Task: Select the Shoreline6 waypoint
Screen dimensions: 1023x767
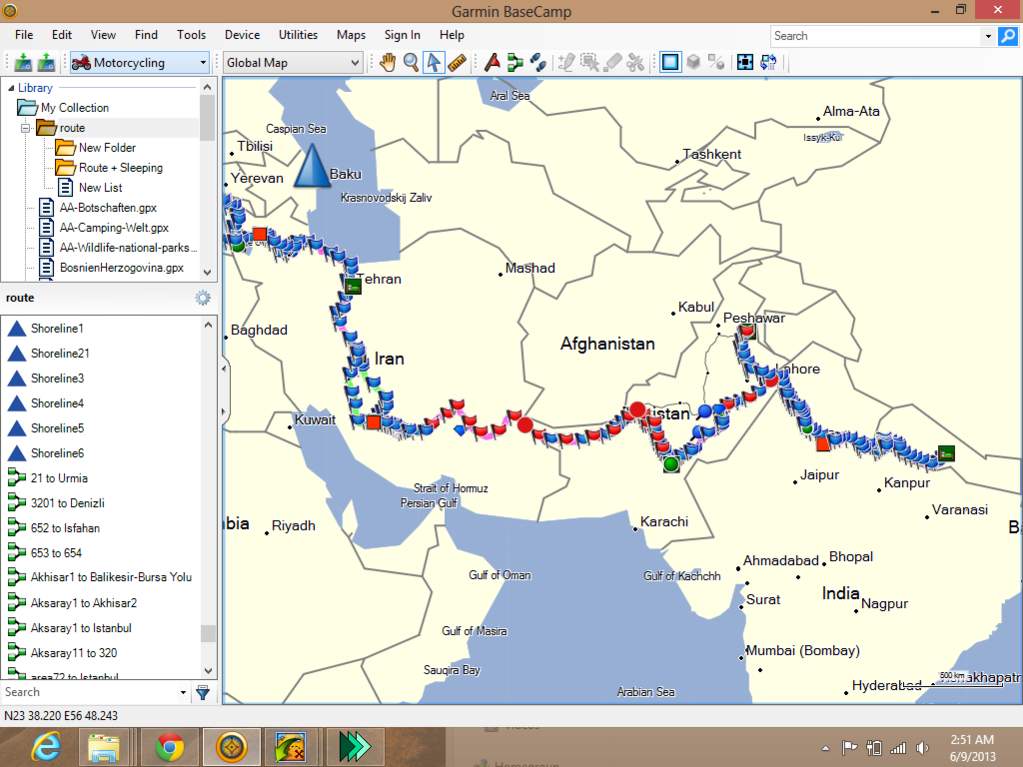Action: 57,453
